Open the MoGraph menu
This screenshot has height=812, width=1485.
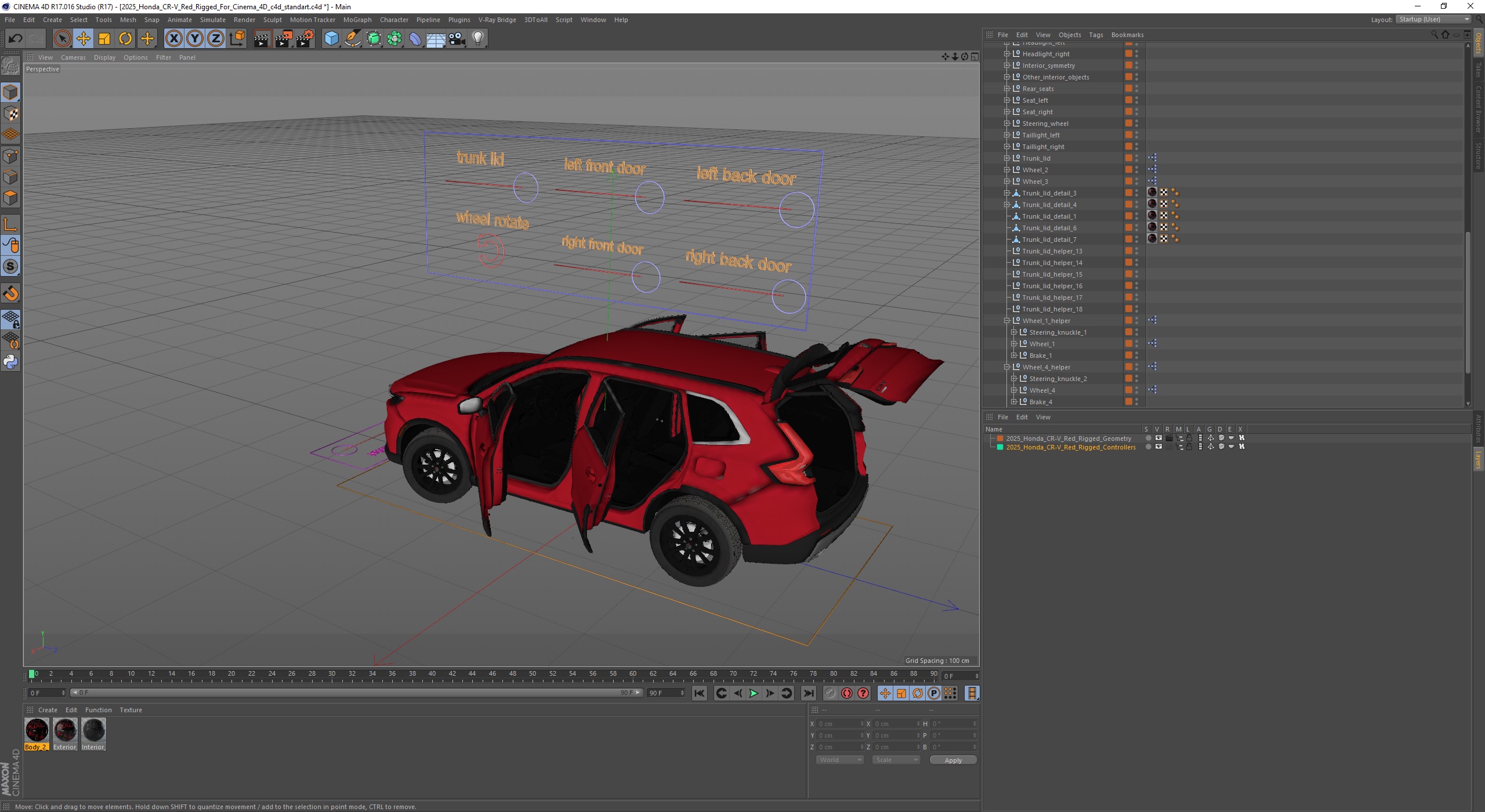pos(357,20)
